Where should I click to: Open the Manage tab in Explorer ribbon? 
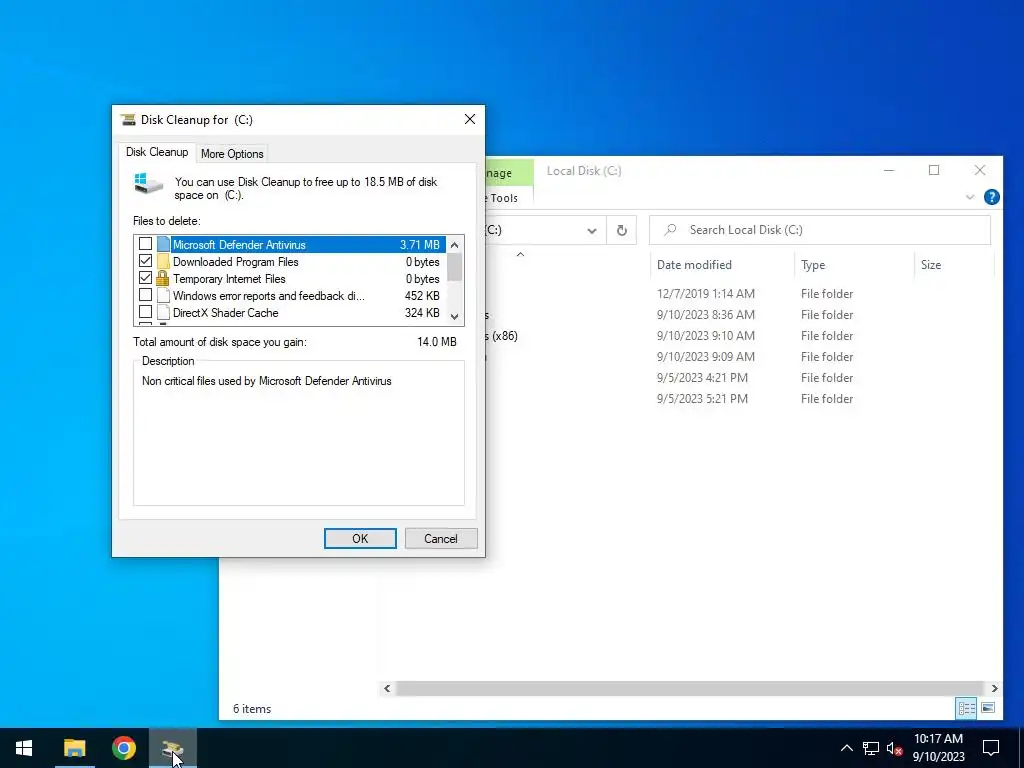point(509,173)
